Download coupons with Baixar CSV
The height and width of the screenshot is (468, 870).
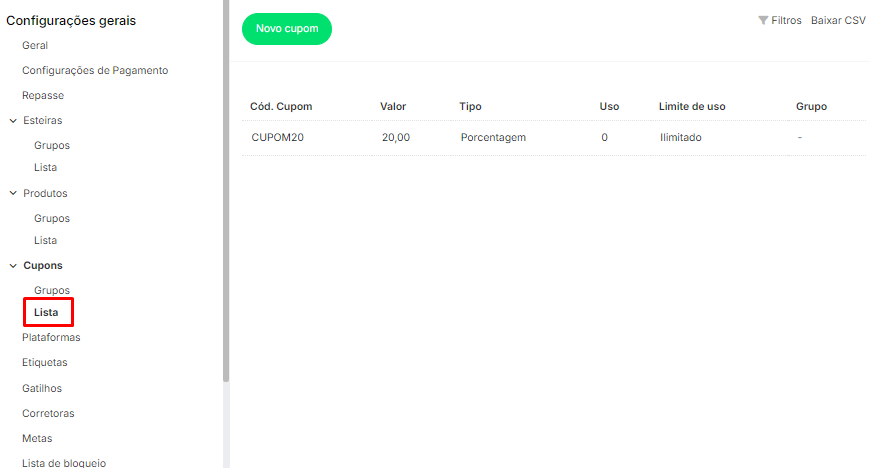point(838,20)
